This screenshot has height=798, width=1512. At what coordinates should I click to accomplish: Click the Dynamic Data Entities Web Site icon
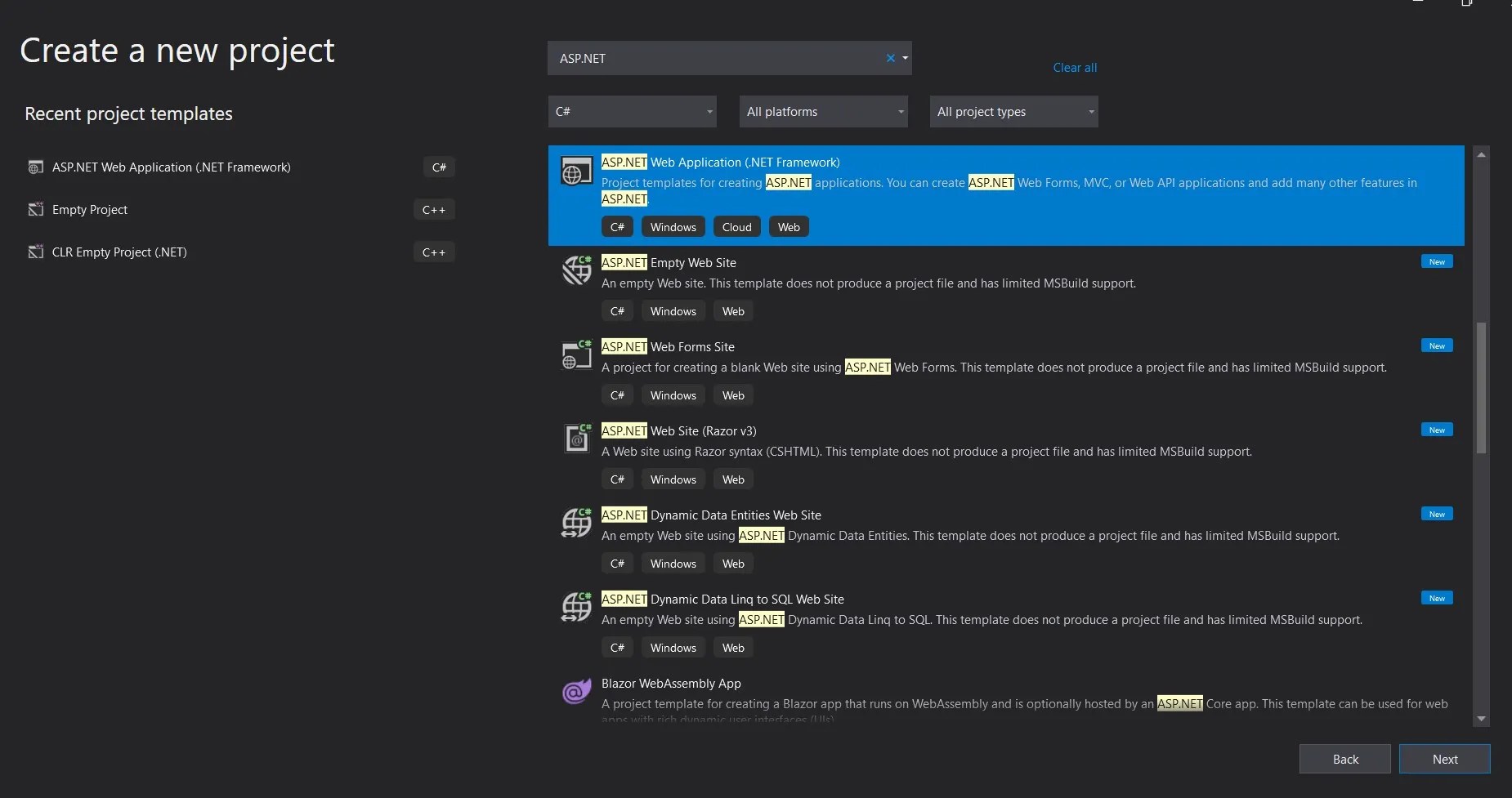[x=576, y=523]
